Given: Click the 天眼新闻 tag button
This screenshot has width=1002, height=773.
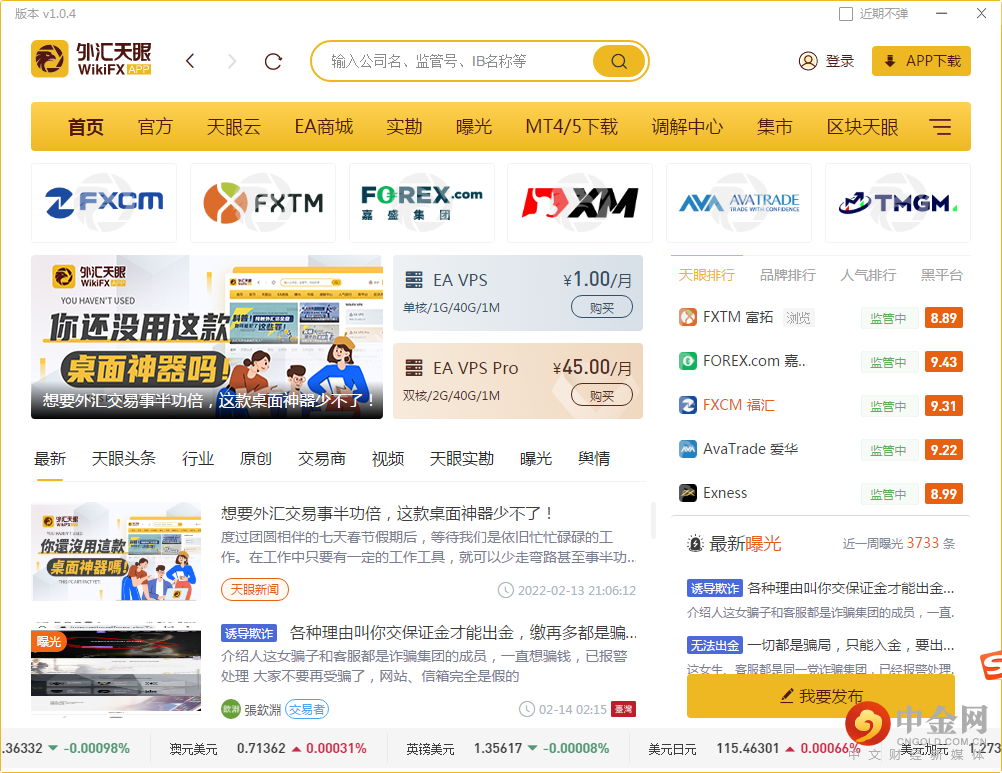Looking at the screenshot, I should click(x=255, y=589).
